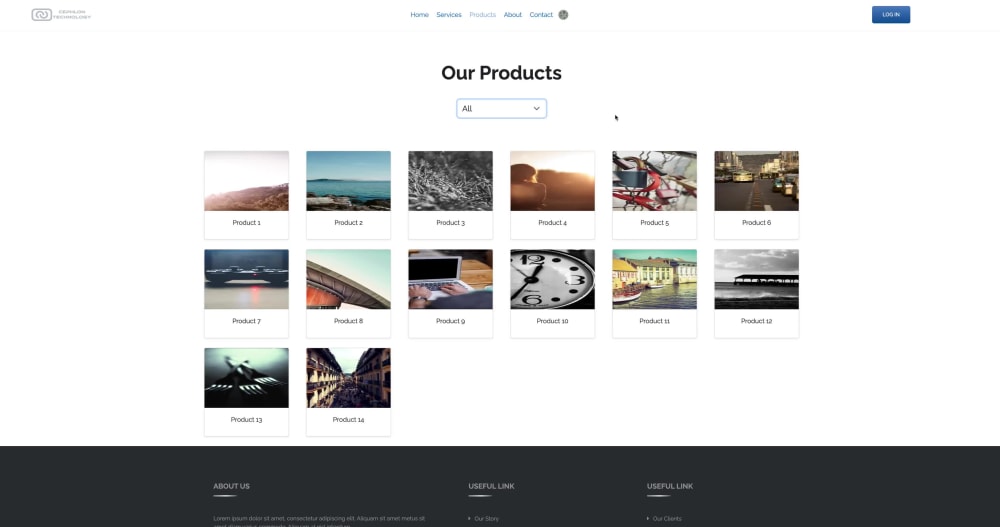Viewport: 1000px width, 527px height.
Task: Click the "Product 8" caption text
Action: (x=348, y=321)
